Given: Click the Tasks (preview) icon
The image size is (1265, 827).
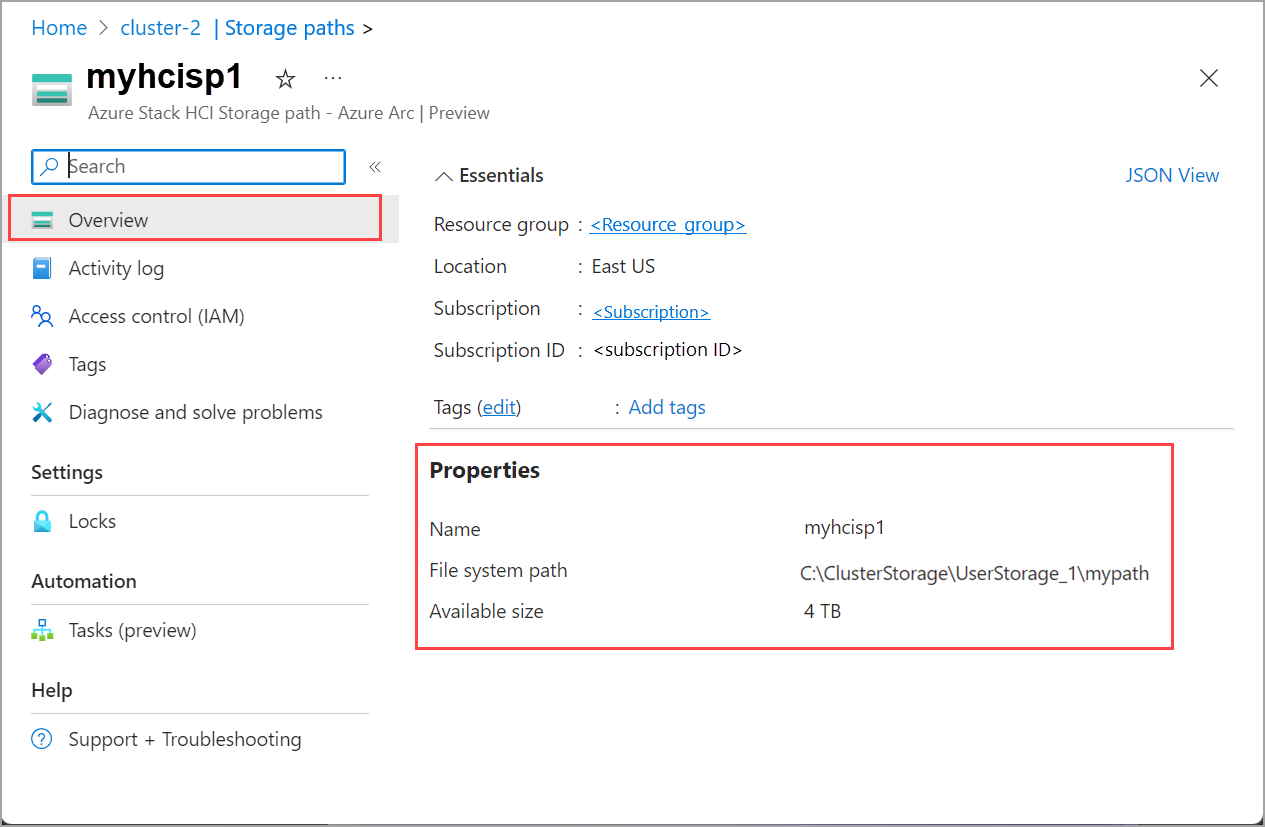Looking at the screenshot, I should coord(42,631).
